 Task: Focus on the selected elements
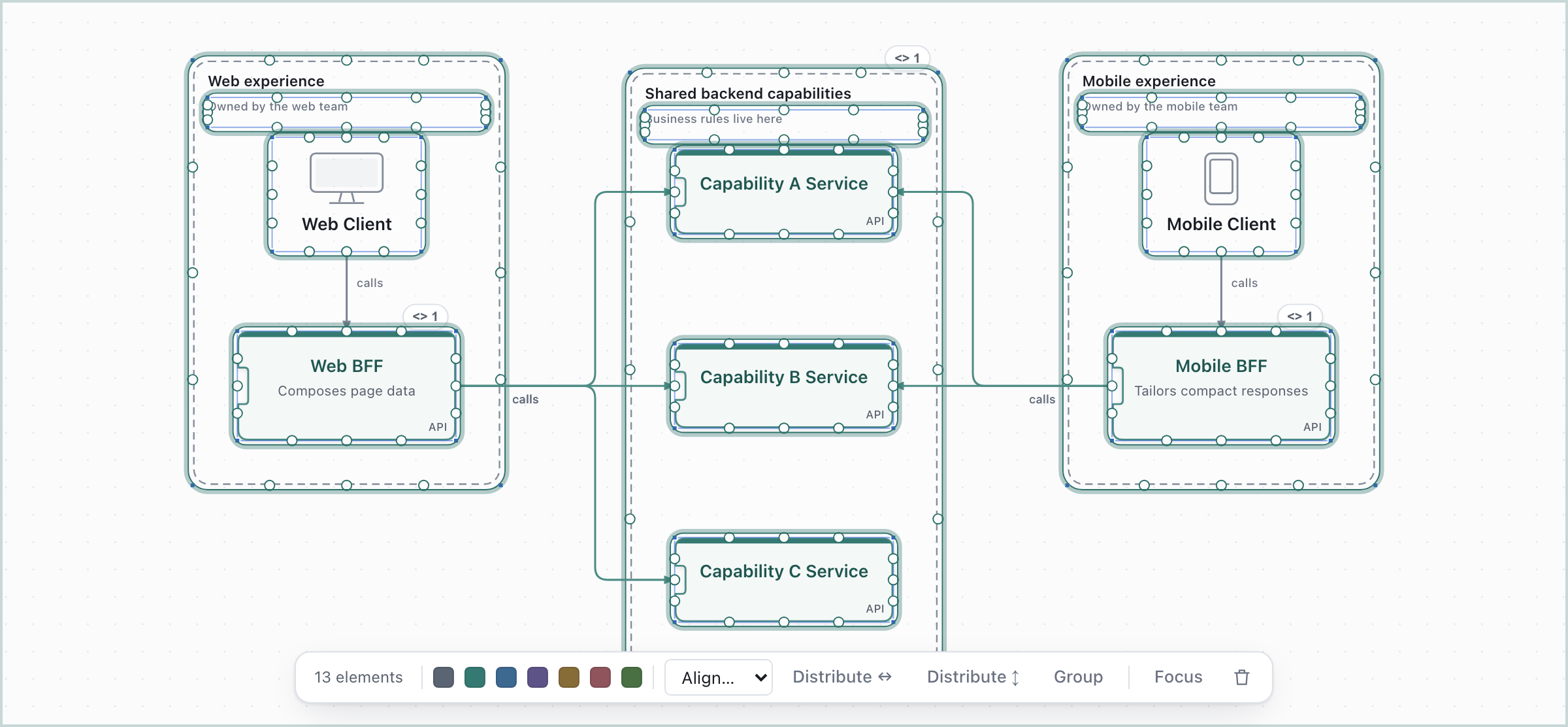pyautogui.click(x=1179, y=677)
